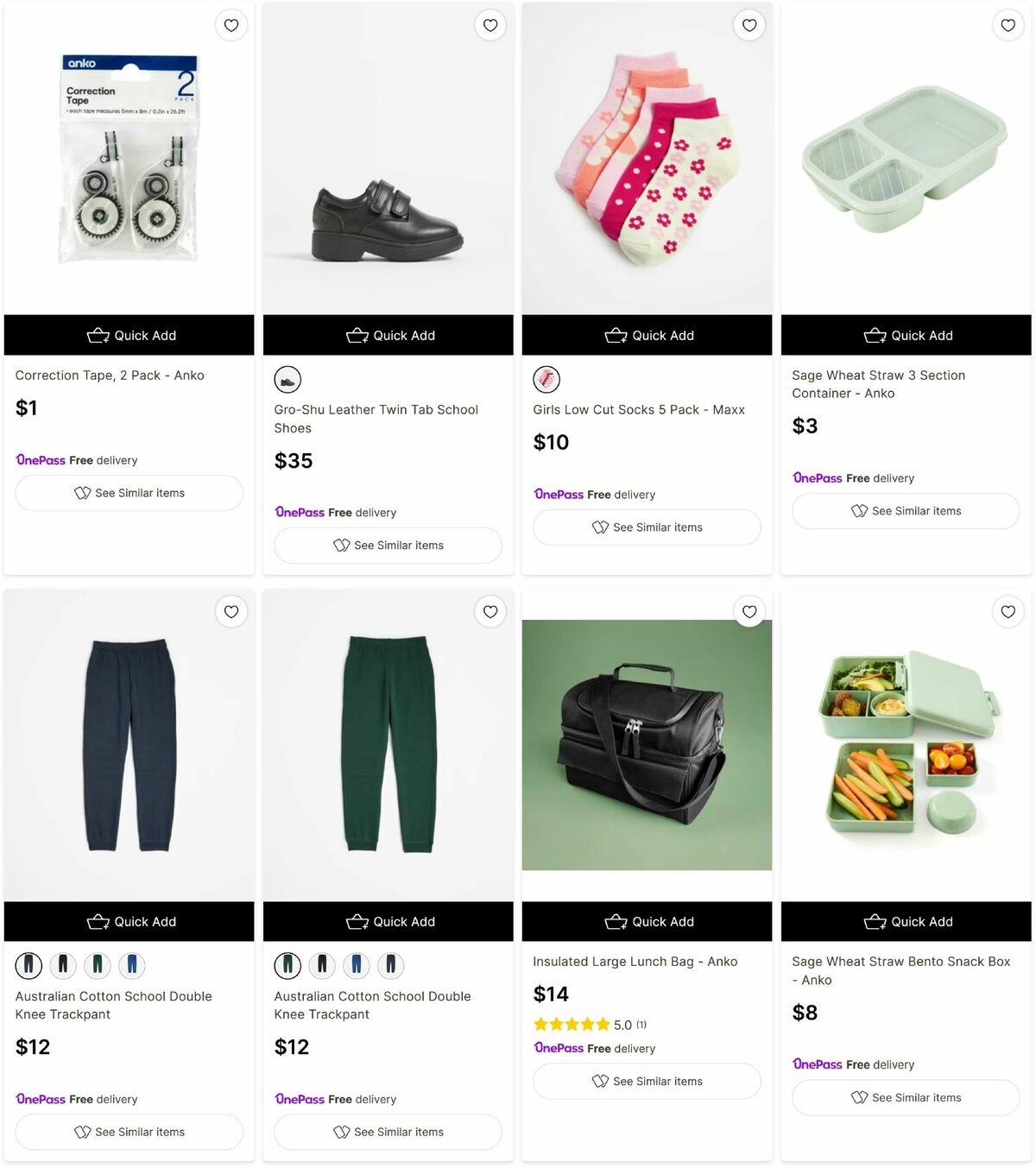This screenshot has height=1168, width=1036.
Task: Toggle the wishlist heart on Insulated Large Lunch Bag
Action: (749, 611)
